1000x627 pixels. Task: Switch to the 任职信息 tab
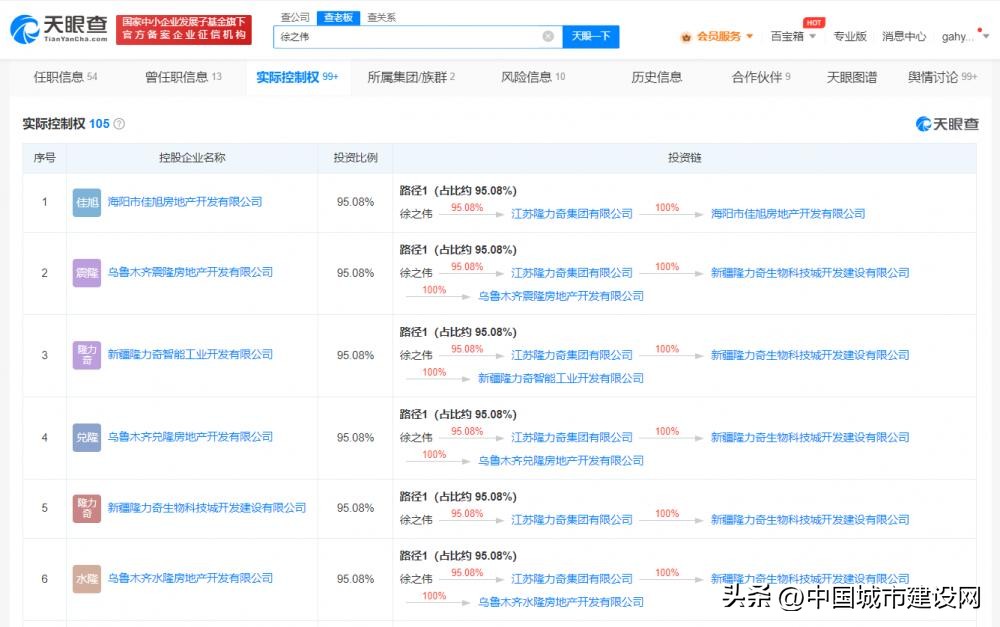pyautogui.click(x=65, y=77)
